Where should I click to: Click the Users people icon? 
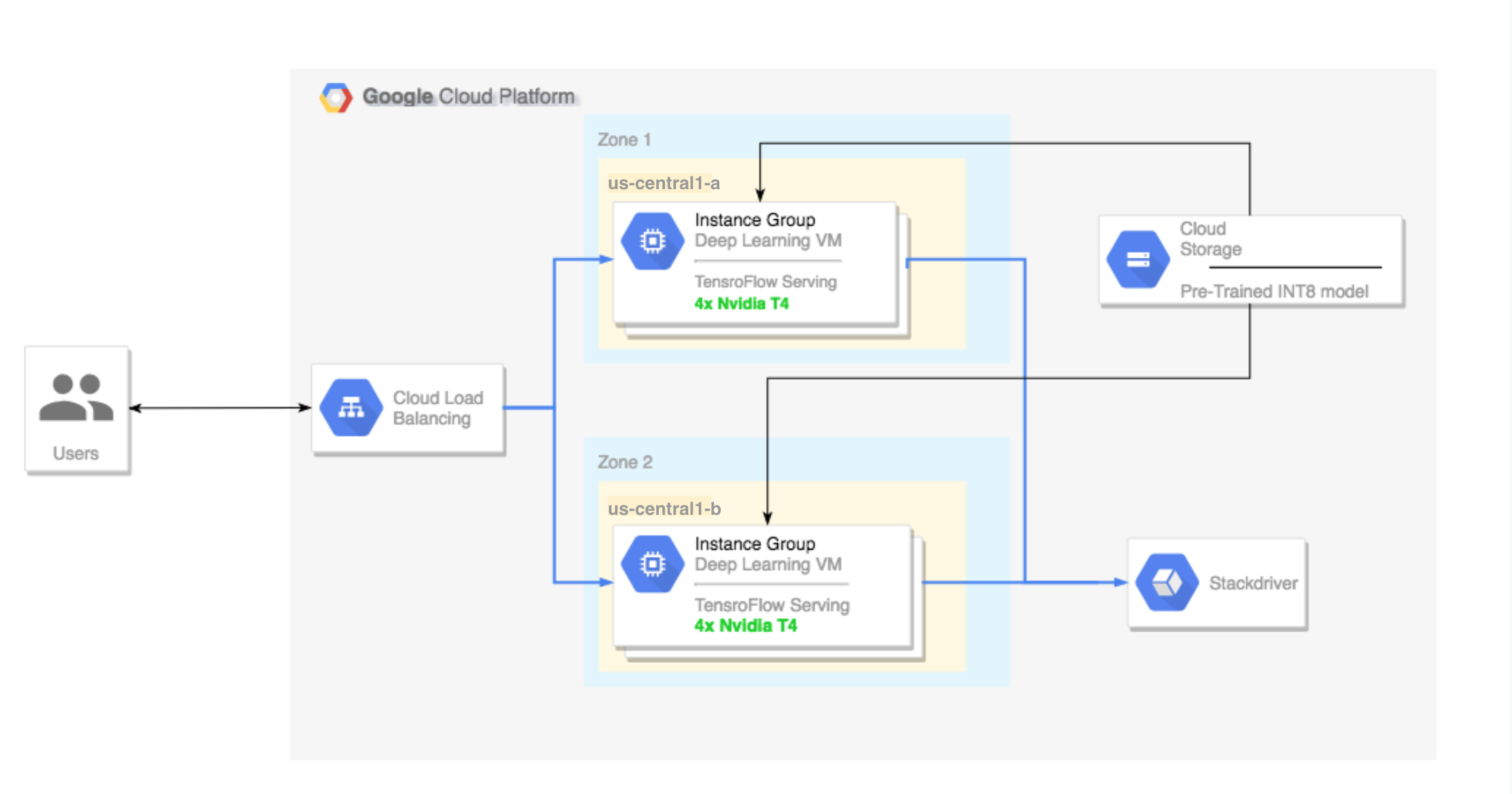pyautogui.click(x=76, y=397)
